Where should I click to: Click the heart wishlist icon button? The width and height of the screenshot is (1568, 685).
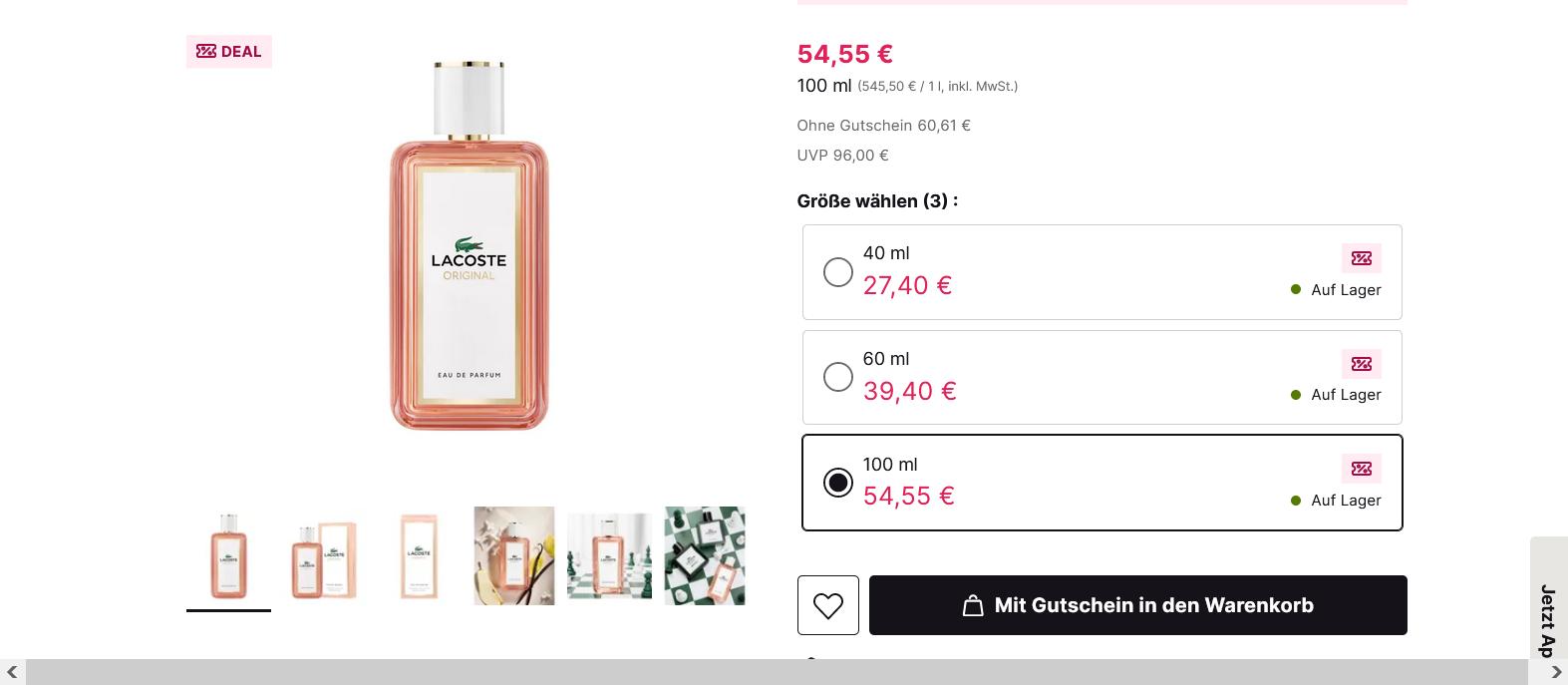click(x=827, y=605)
